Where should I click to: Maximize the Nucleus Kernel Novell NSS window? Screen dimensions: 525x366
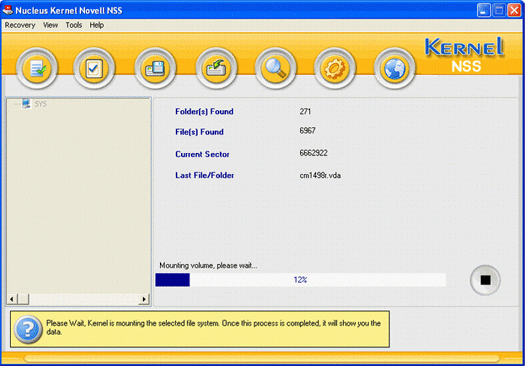coord(499,10)
